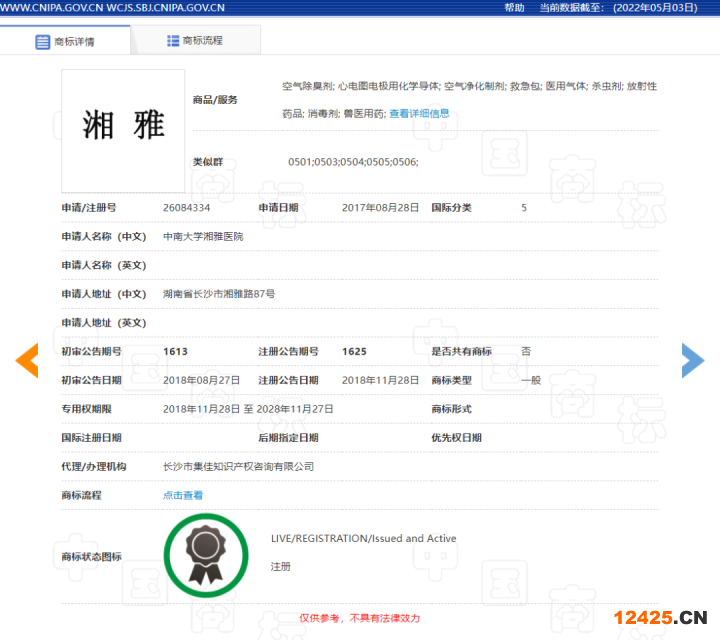Select registration announcement issue 1625
The height and width of the screenshot is (640, 720).
[x=354, y=352]
